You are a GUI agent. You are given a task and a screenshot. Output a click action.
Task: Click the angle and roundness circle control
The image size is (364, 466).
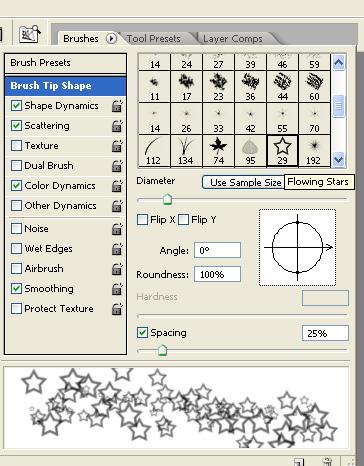pos(298,247)
